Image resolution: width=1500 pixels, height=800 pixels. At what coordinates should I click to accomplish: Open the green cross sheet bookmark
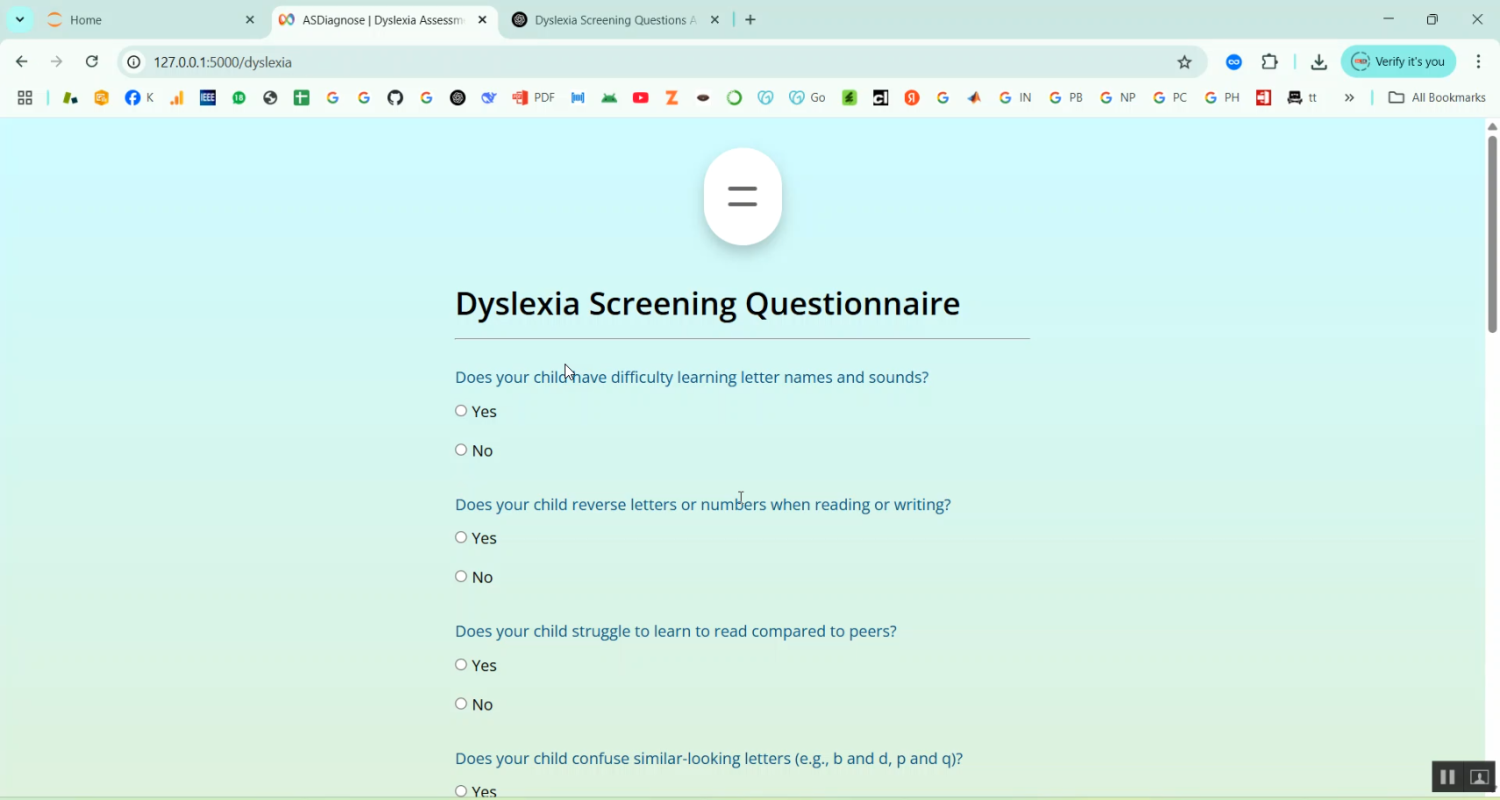click(x=301, y=98)
